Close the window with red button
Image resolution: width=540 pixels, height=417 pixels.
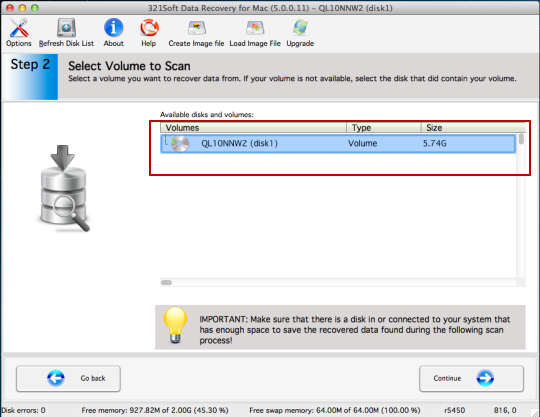10,8
